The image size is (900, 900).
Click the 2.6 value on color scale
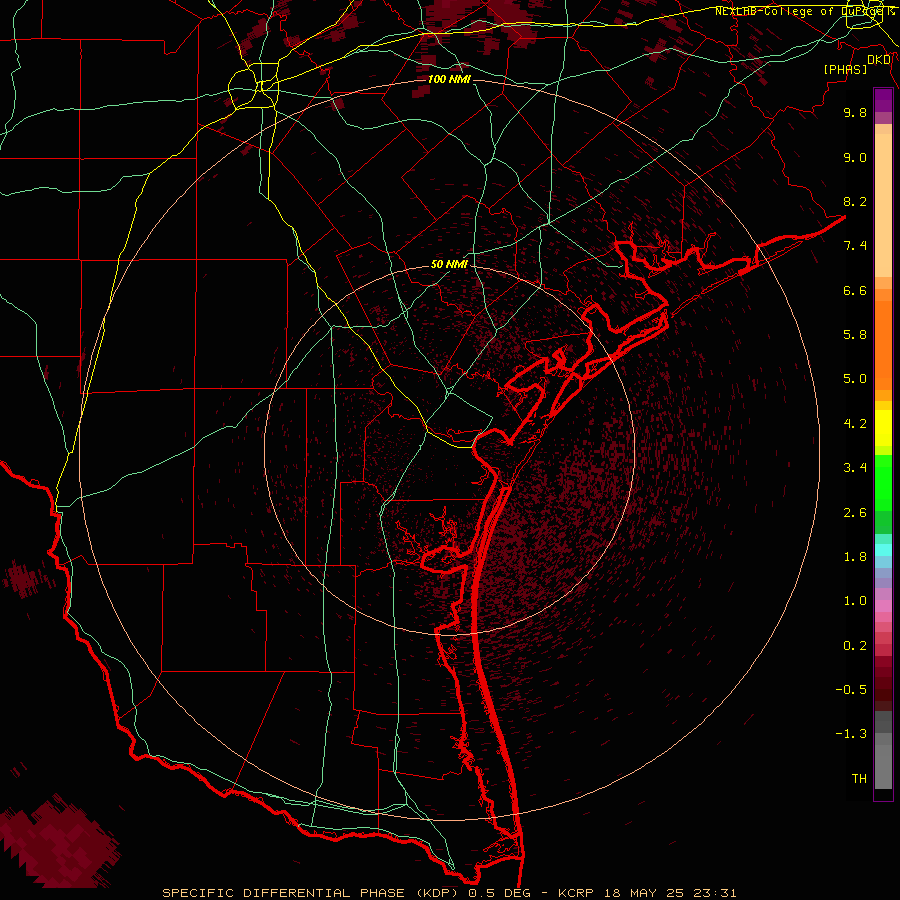855,513
